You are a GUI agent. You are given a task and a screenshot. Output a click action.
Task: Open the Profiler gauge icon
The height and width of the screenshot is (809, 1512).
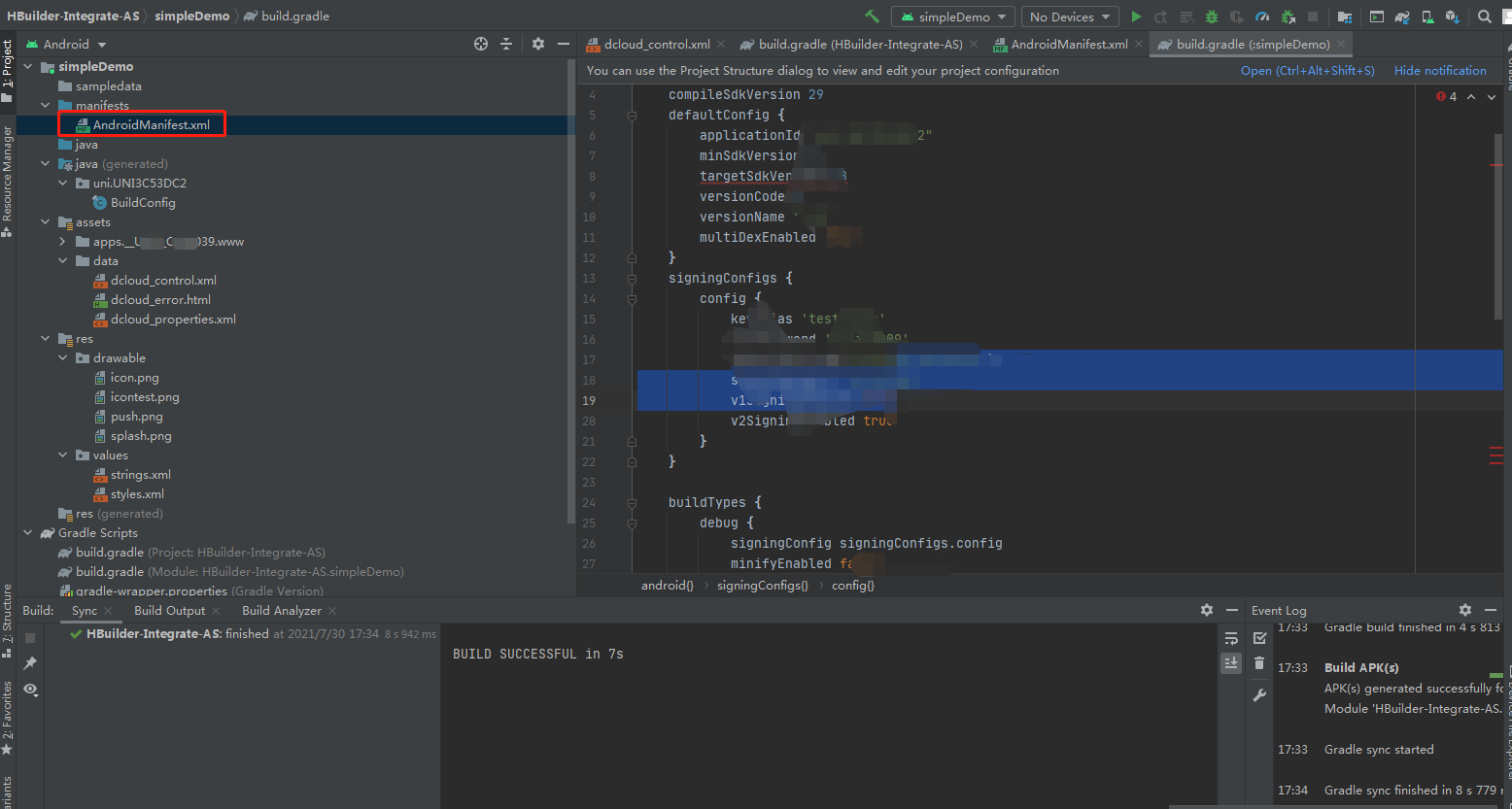1262,17
